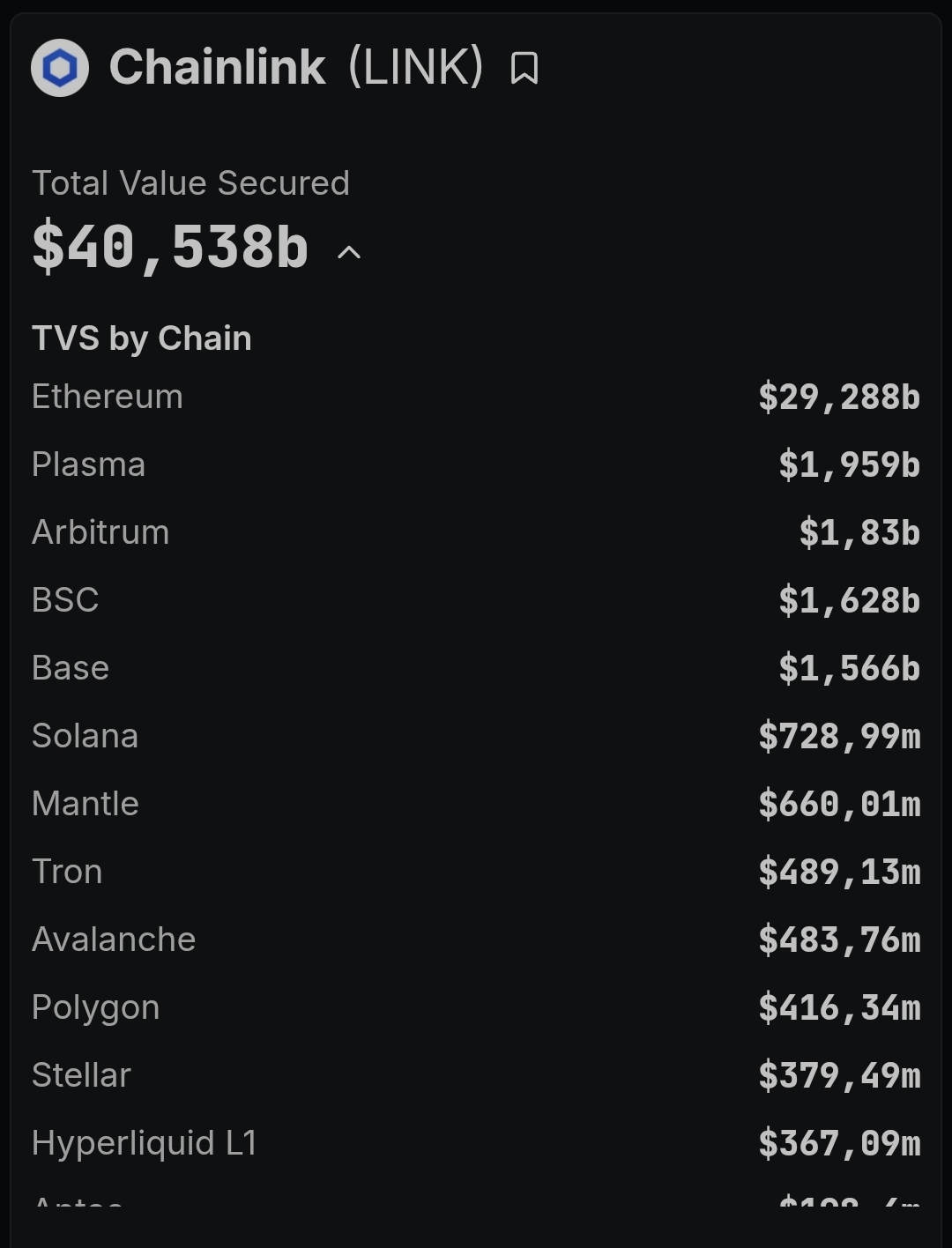Click the Total Value Secured label
Image resolution: width=952 pixels, height=1248 pixels.
click(x=190, y=183)
